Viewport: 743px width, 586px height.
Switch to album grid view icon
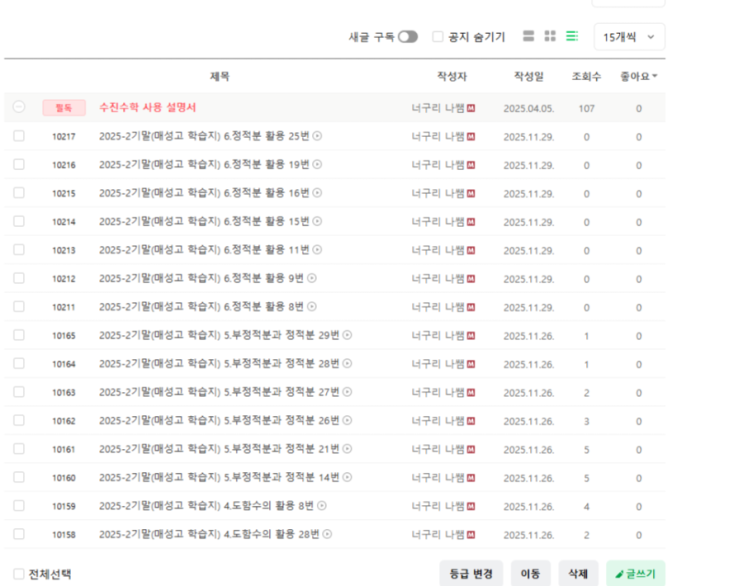click(550, 37)
